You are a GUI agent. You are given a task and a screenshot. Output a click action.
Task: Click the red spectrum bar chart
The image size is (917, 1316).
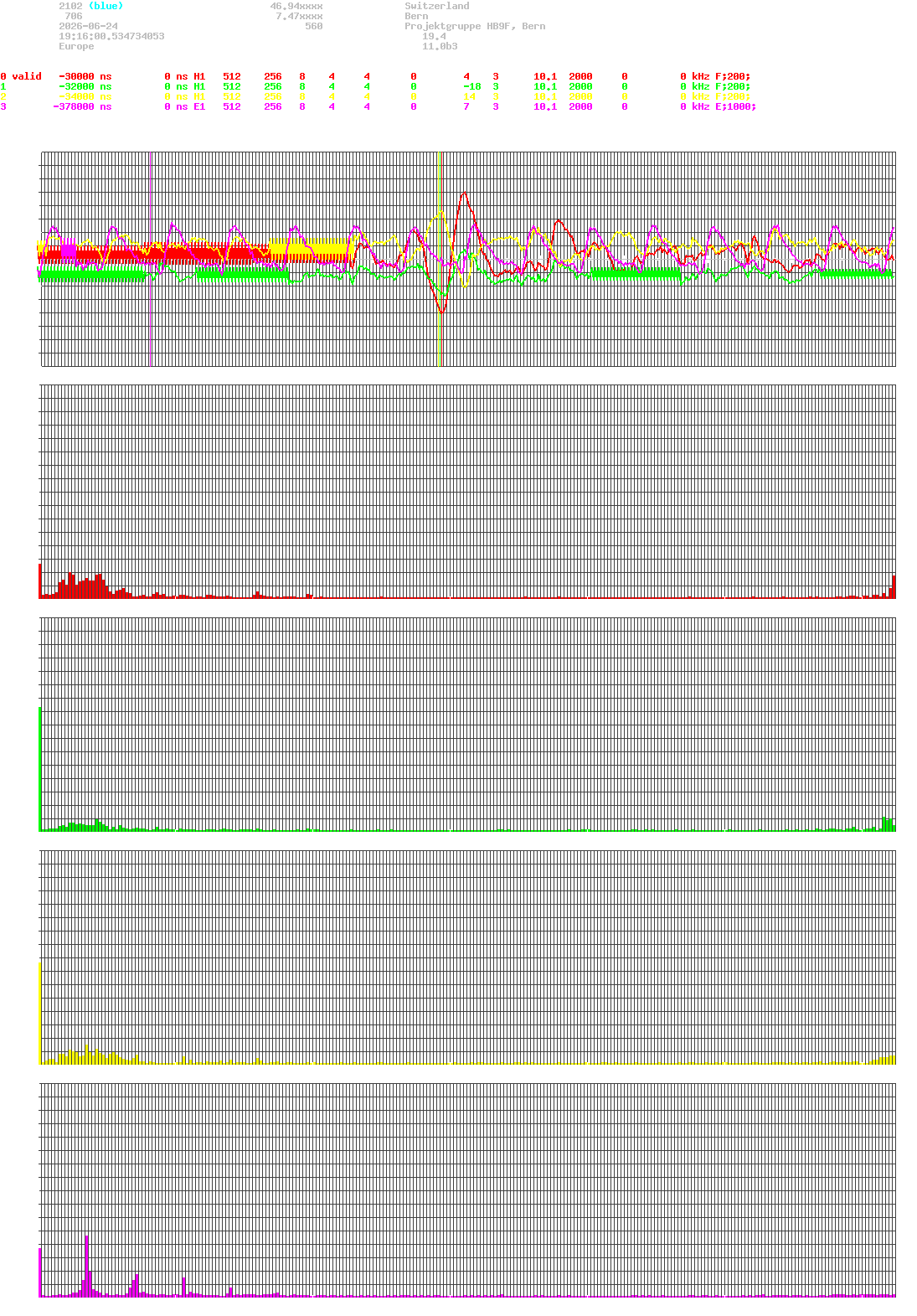[x=467, y=491]
